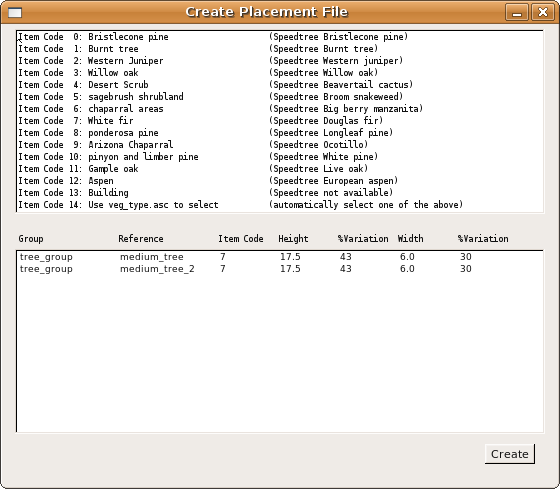Click the Item Code 4 Desert Scrub line
This screenshot has width=560, height=489.
click(x=215, y=85)
